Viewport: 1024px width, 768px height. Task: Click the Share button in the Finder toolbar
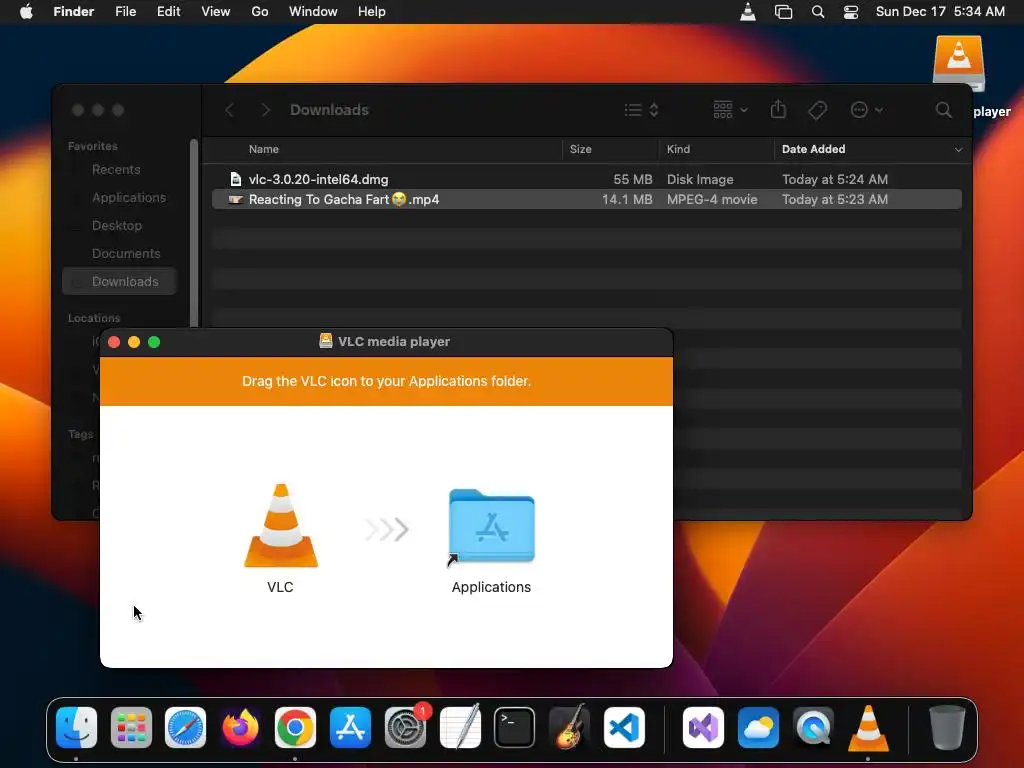point(778,109)
